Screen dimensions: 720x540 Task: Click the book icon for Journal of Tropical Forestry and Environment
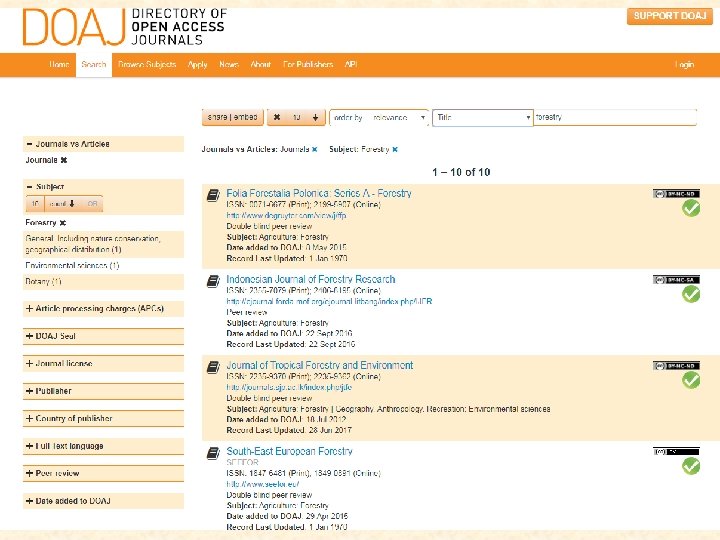(213, 367)
